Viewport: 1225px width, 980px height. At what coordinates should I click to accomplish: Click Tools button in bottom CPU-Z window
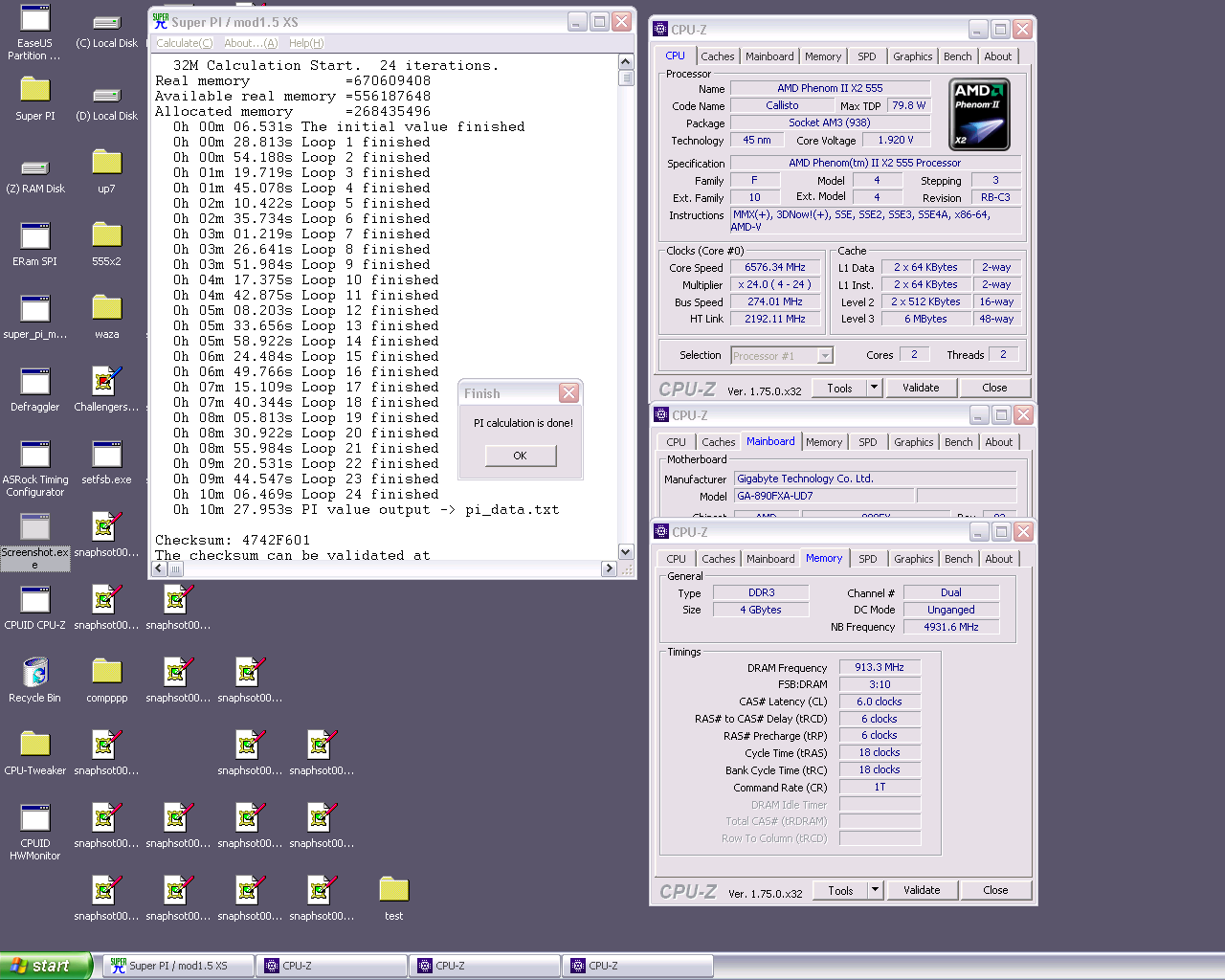click(840, 890)
